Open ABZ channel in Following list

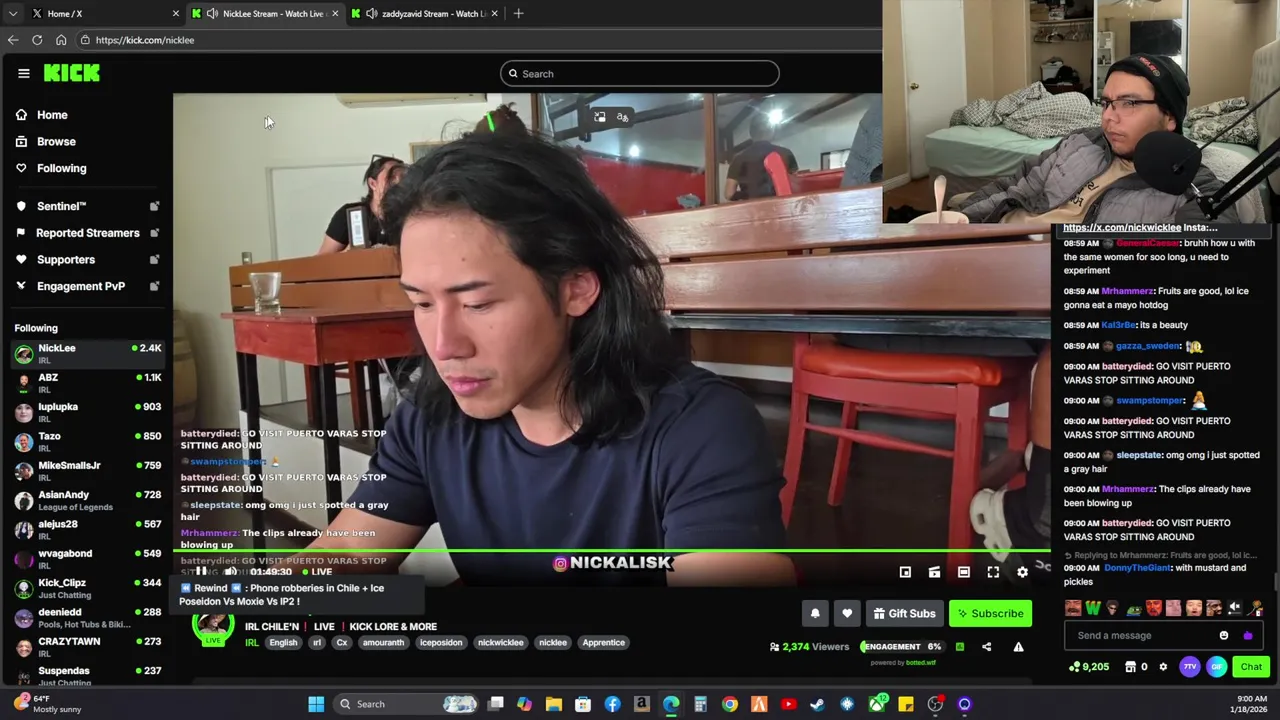[88, 382]
